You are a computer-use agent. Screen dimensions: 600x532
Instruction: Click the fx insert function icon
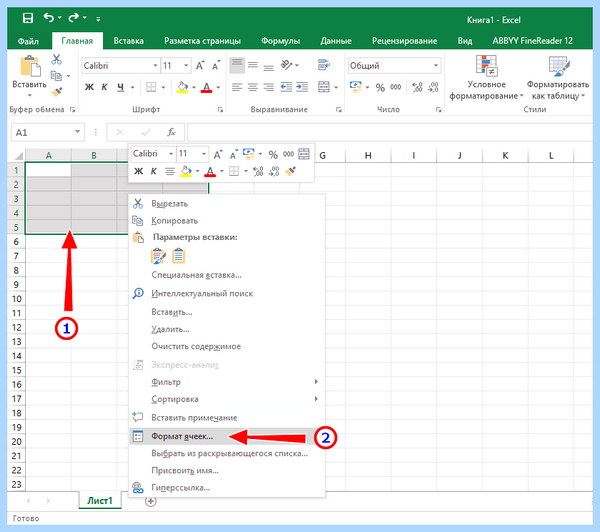coord(171,132)
